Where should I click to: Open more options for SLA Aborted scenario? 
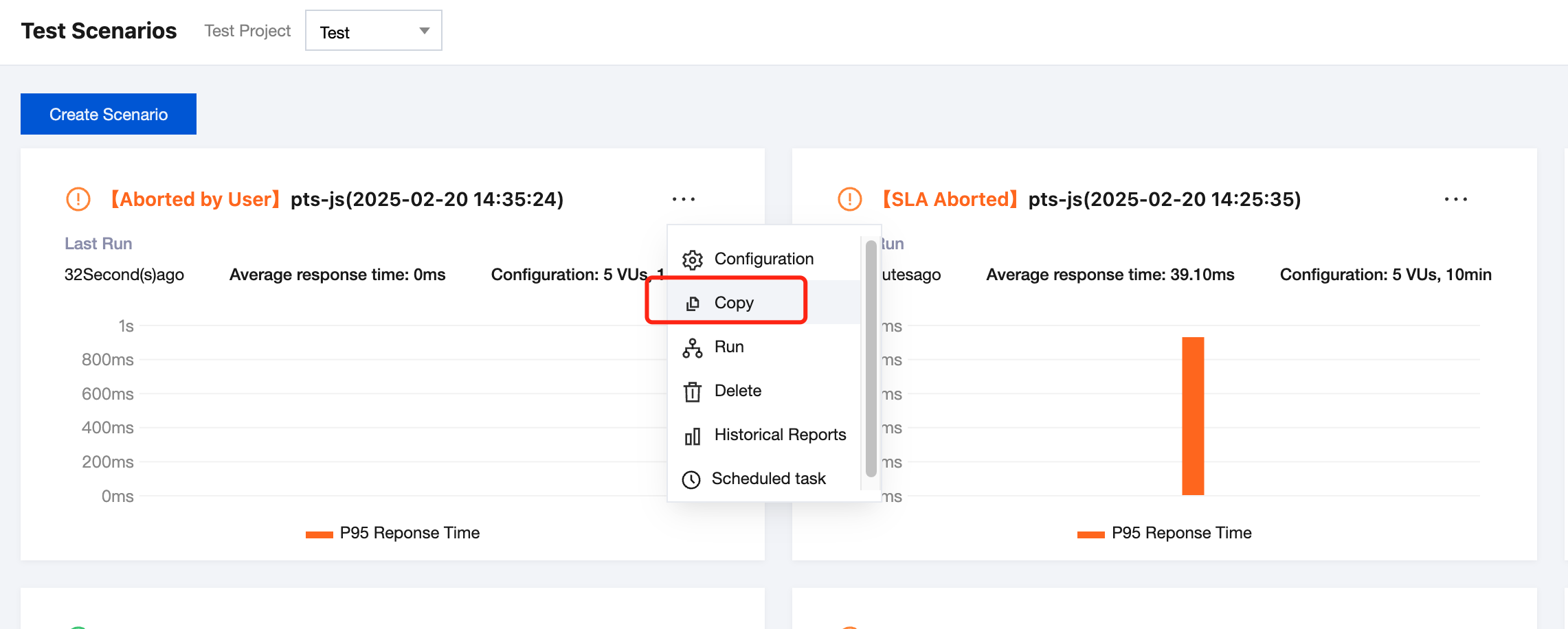pyautogui.click(x=1456, y=199)
